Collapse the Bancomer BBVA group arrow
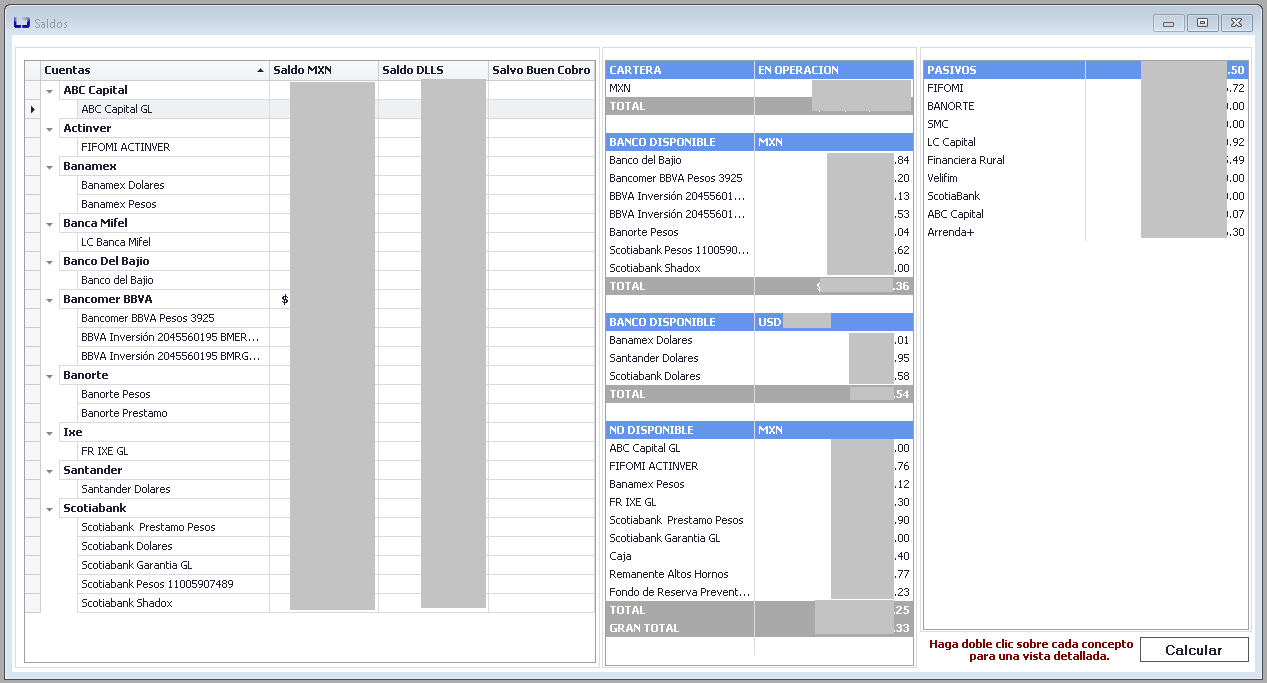This screenshot has height=683, width=1267. coord(50,299)
